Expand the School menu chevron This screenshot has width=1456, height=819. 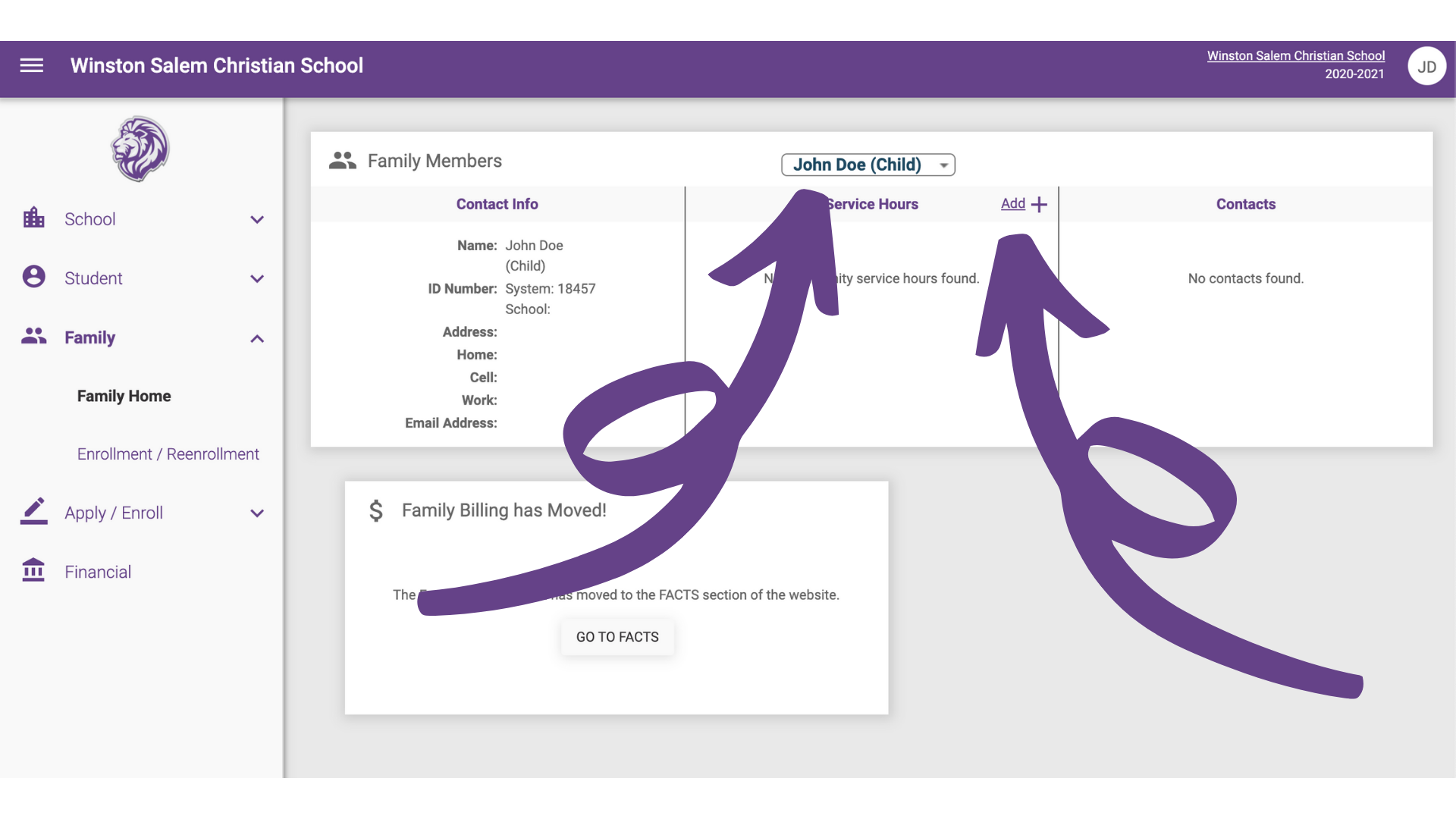point(257,220)
